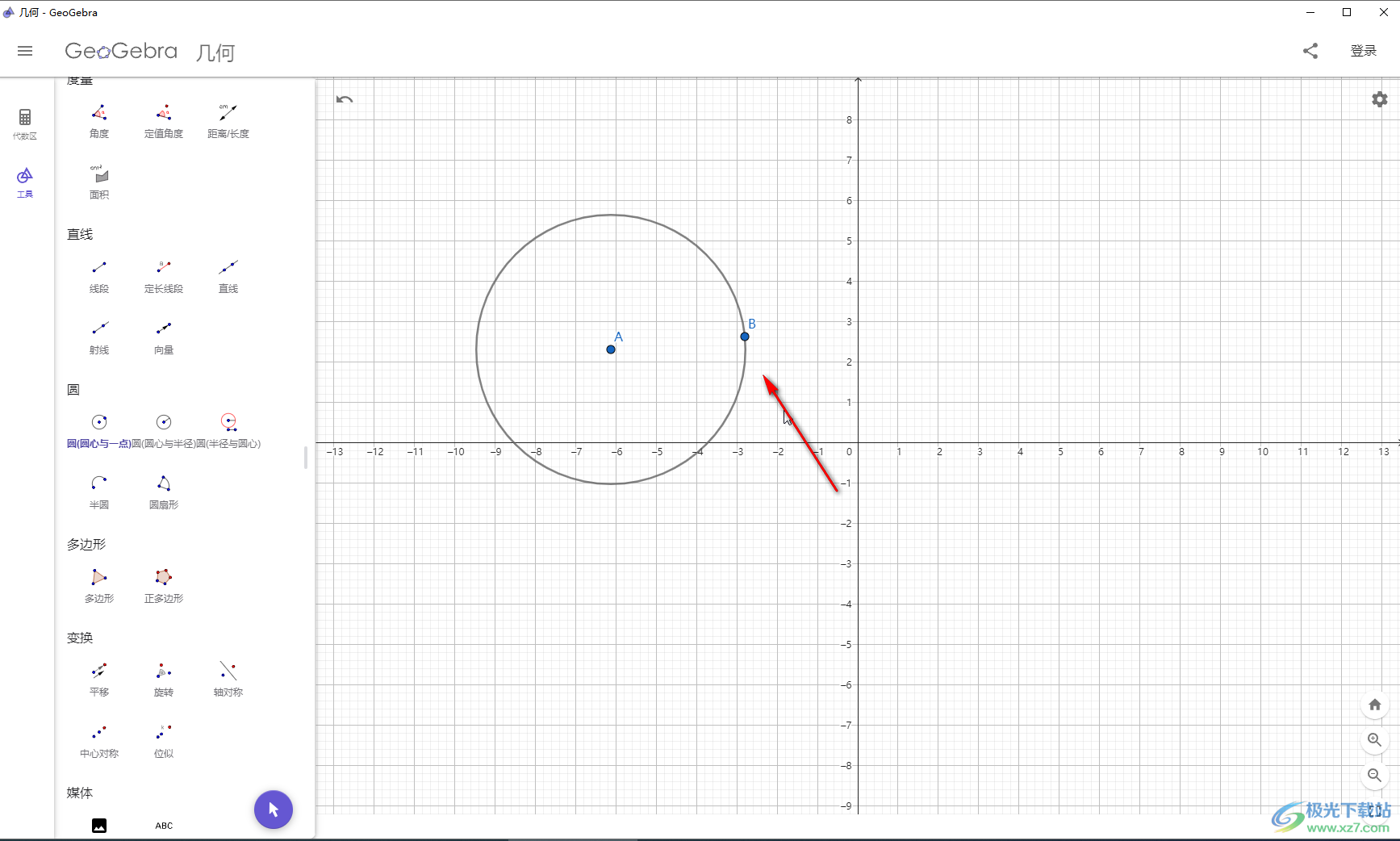The image size is (1400, 841).
Task: Zoom out of the graphics view
Action: pyautogui.click(x=1375, y=776)
